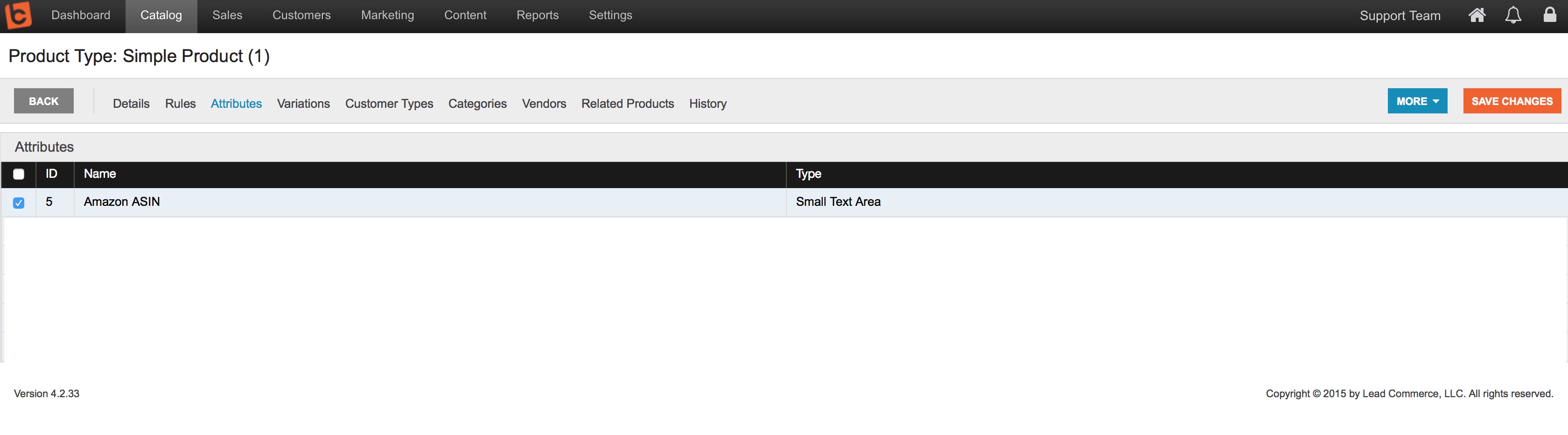Click the SAVE CHANGES button
Viewport: 1568px width, 435px height.
pos(1512,101)
